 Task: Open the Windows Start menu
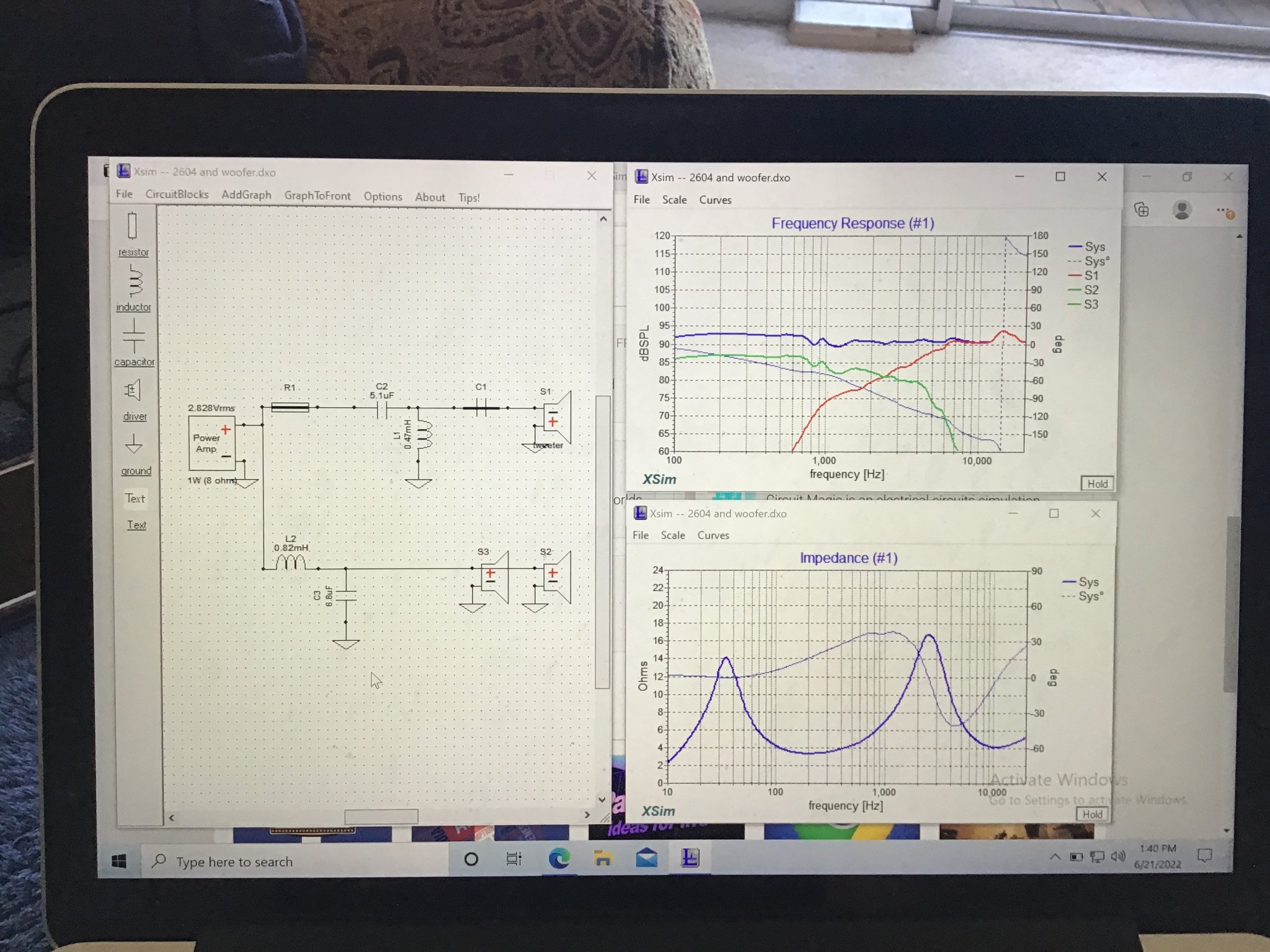[119, 861]
